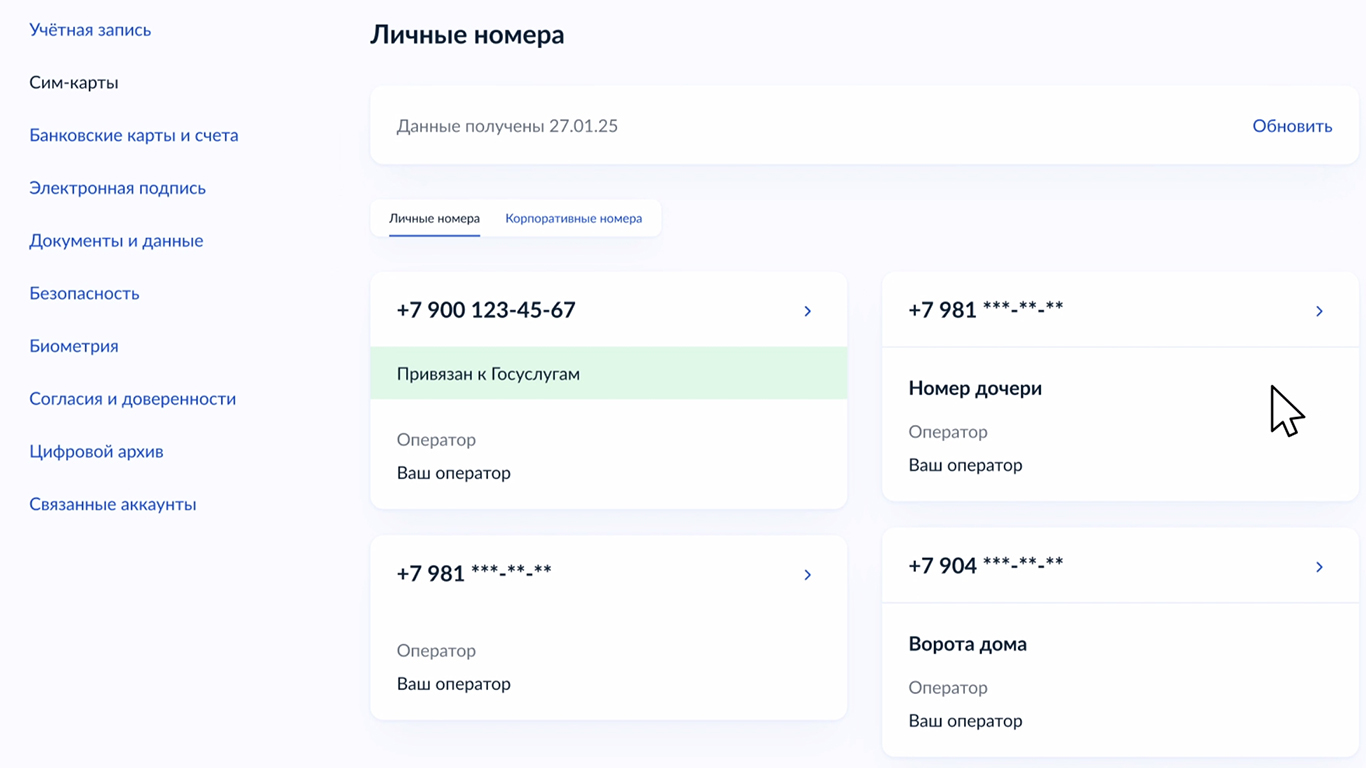Navigate to Цифровой архив
Viewport: 1366px width, 768px height.
(96, 452)
